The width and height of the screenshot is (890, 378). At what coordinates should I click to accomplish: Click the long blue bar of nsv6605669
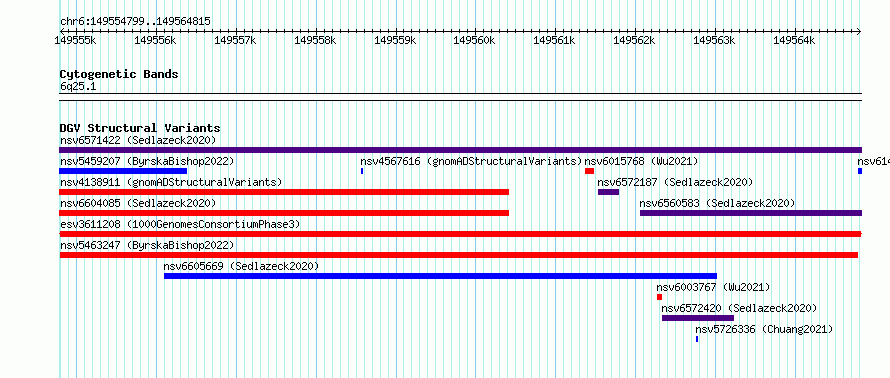tap(440, 276)
